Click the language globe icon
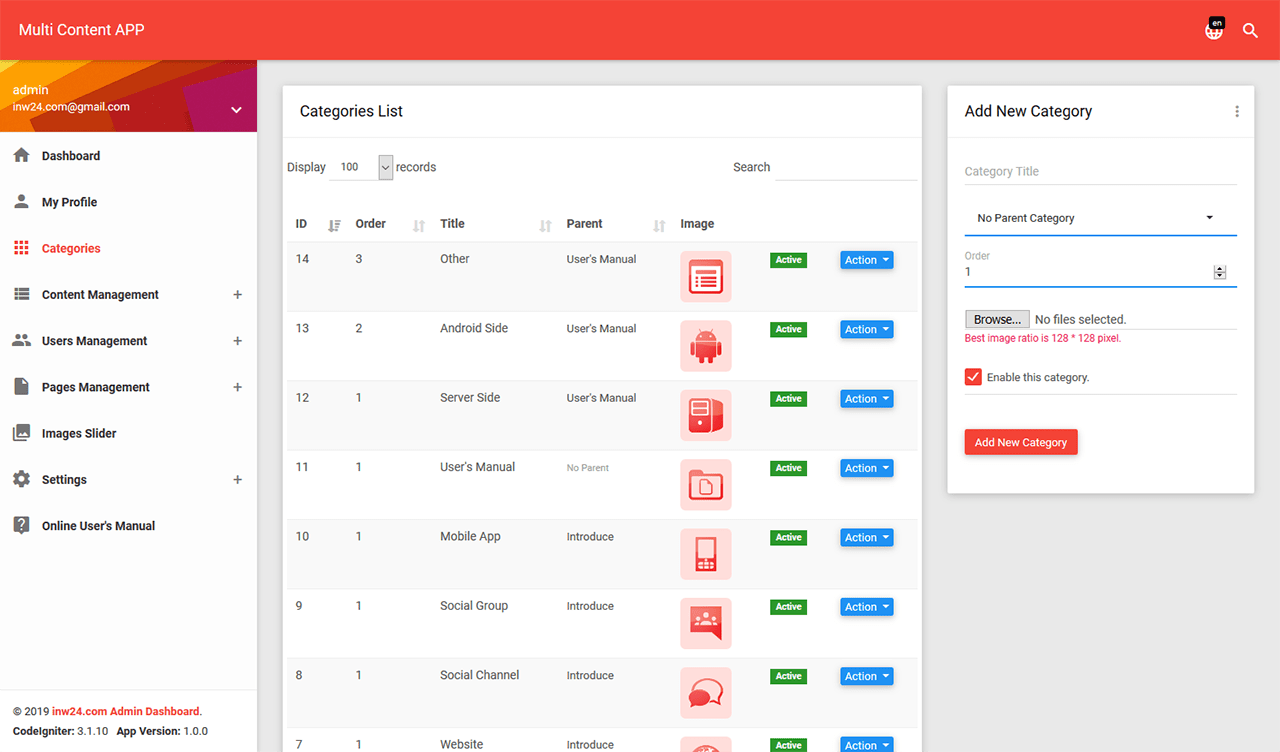 pos(1214,30)
